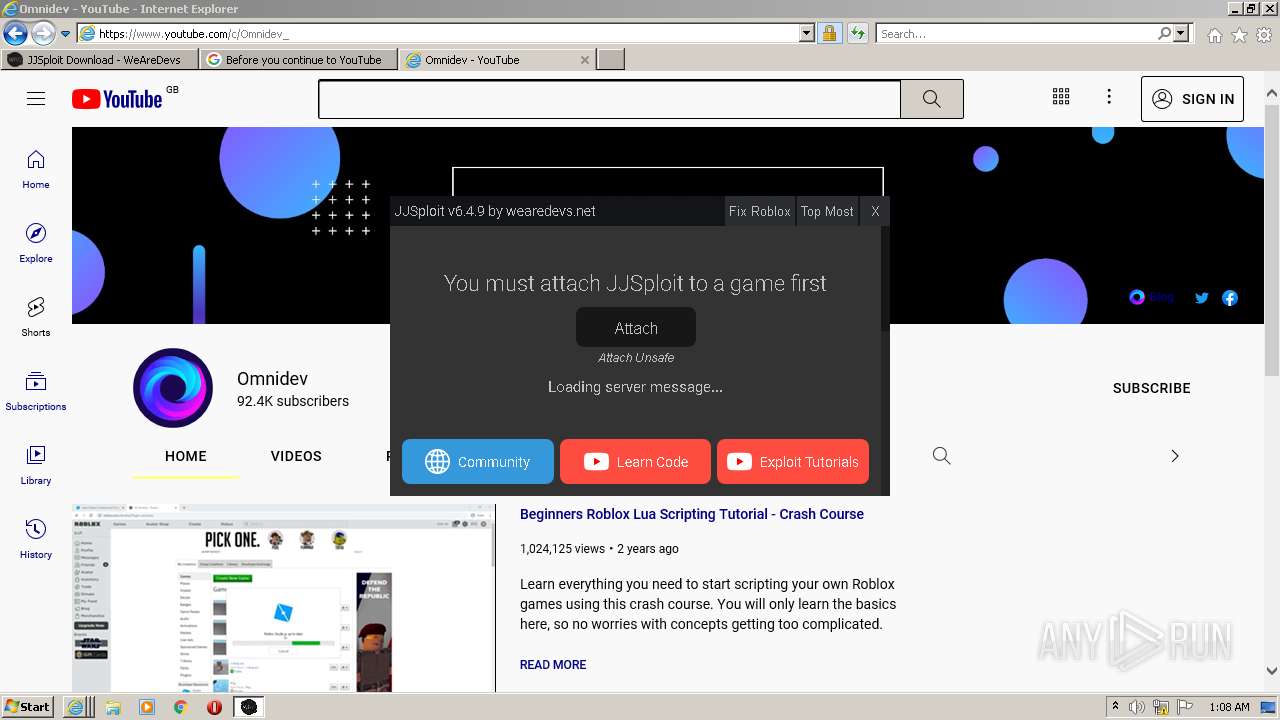Open the YouTube apps grid icon
Screen dimensions: 1280x720
pos(1061,97)
